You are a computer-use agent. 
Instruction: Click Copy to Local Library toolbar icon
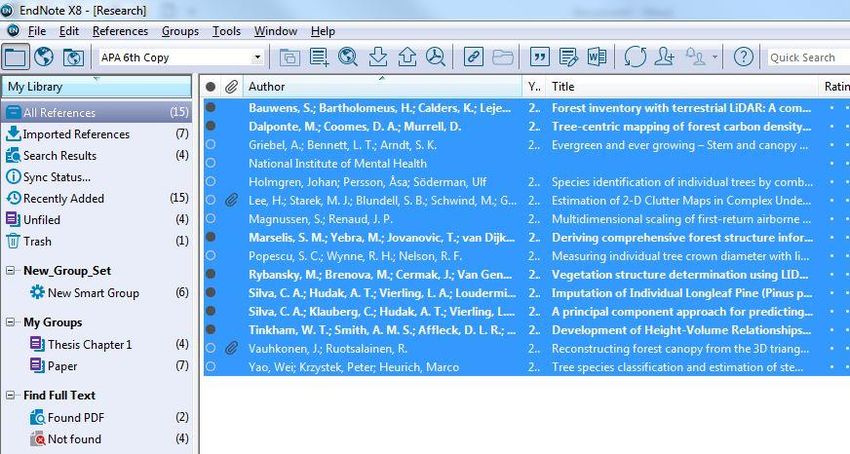tap(289, 57)
